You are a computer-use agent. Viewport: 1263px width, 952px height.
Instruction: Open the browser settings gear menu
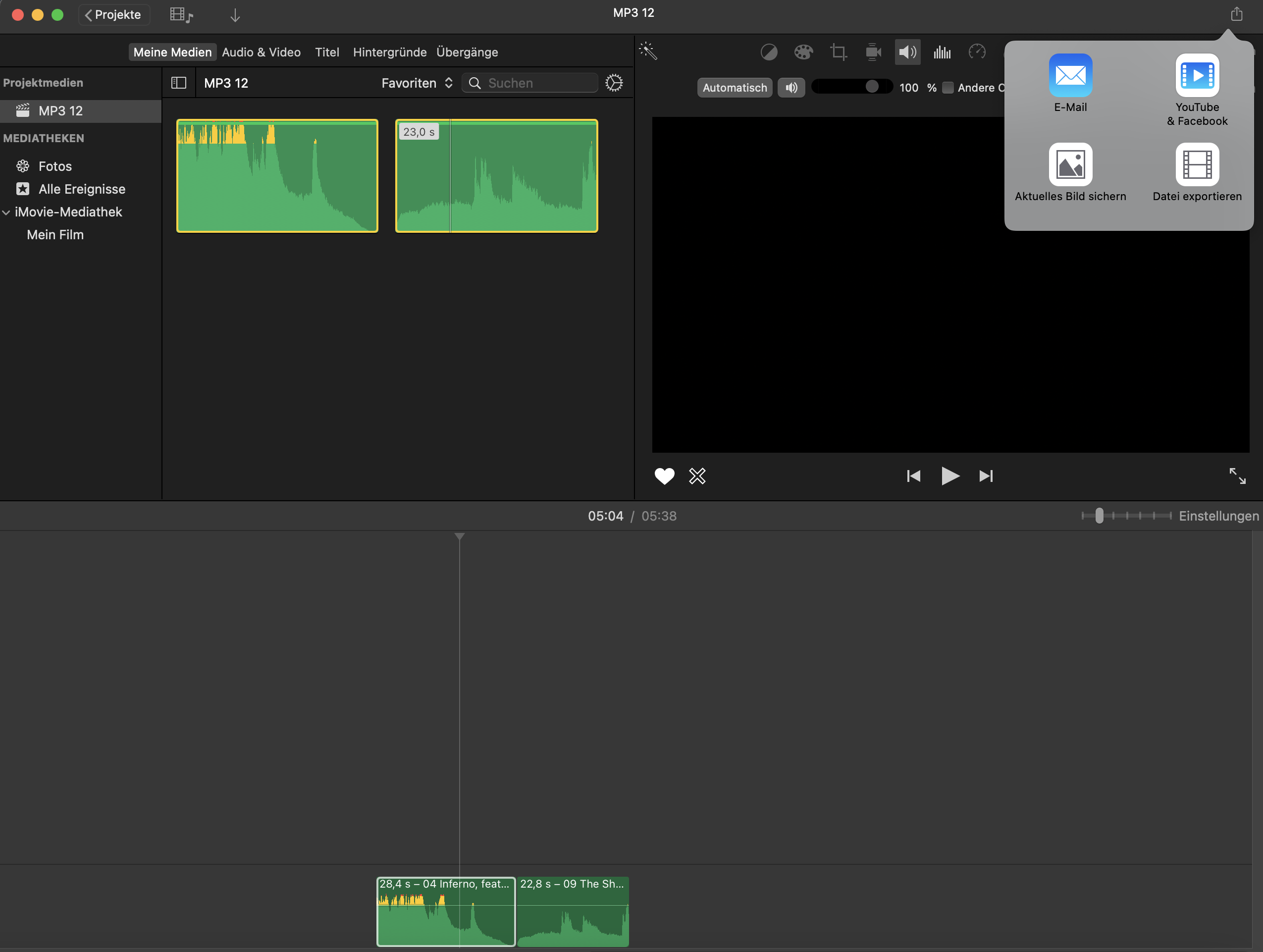tap(614, 83)
